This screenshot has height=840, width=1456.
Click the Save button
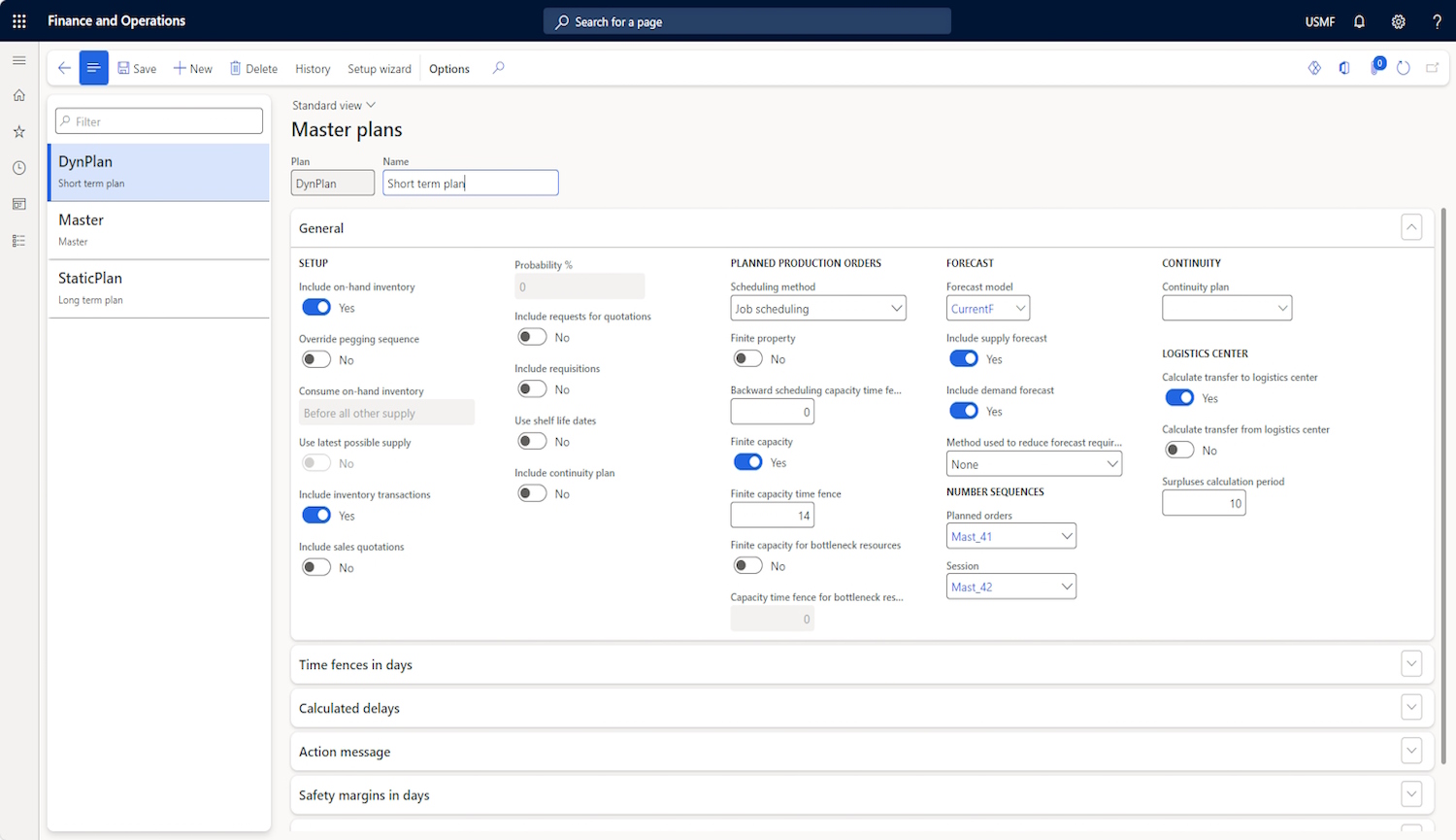pos(137,69)
